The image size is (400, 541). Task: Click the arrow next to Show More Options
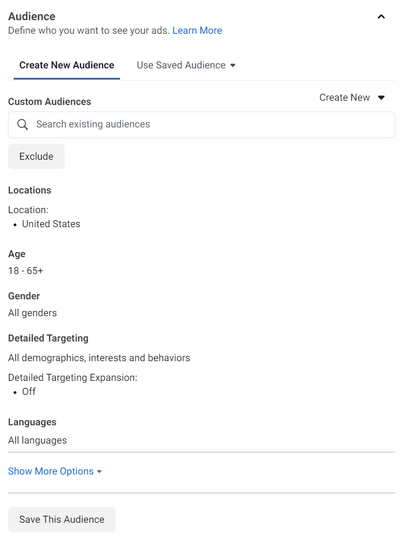point(99,472)
